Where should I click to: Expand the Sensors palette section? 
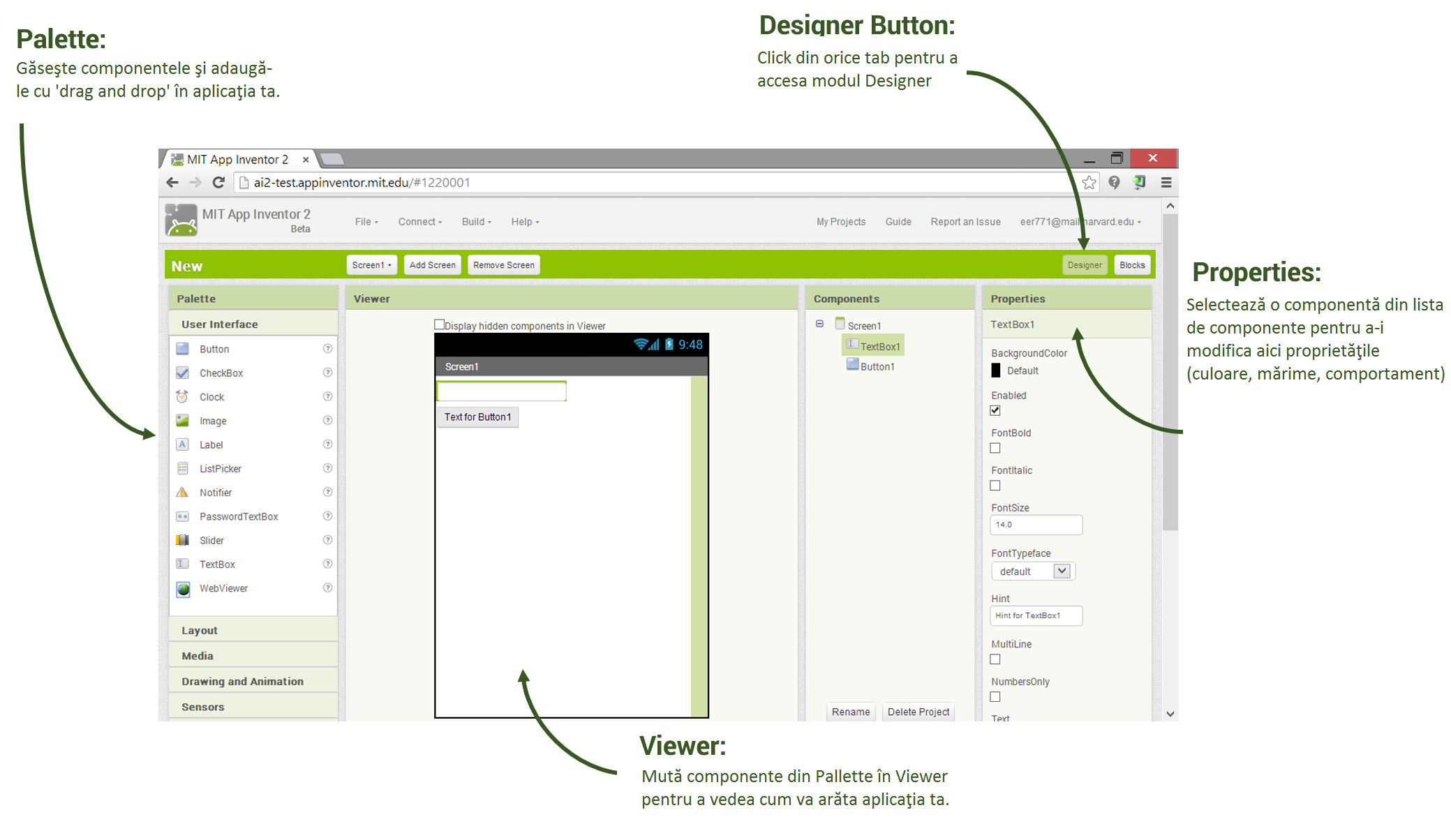253,707
